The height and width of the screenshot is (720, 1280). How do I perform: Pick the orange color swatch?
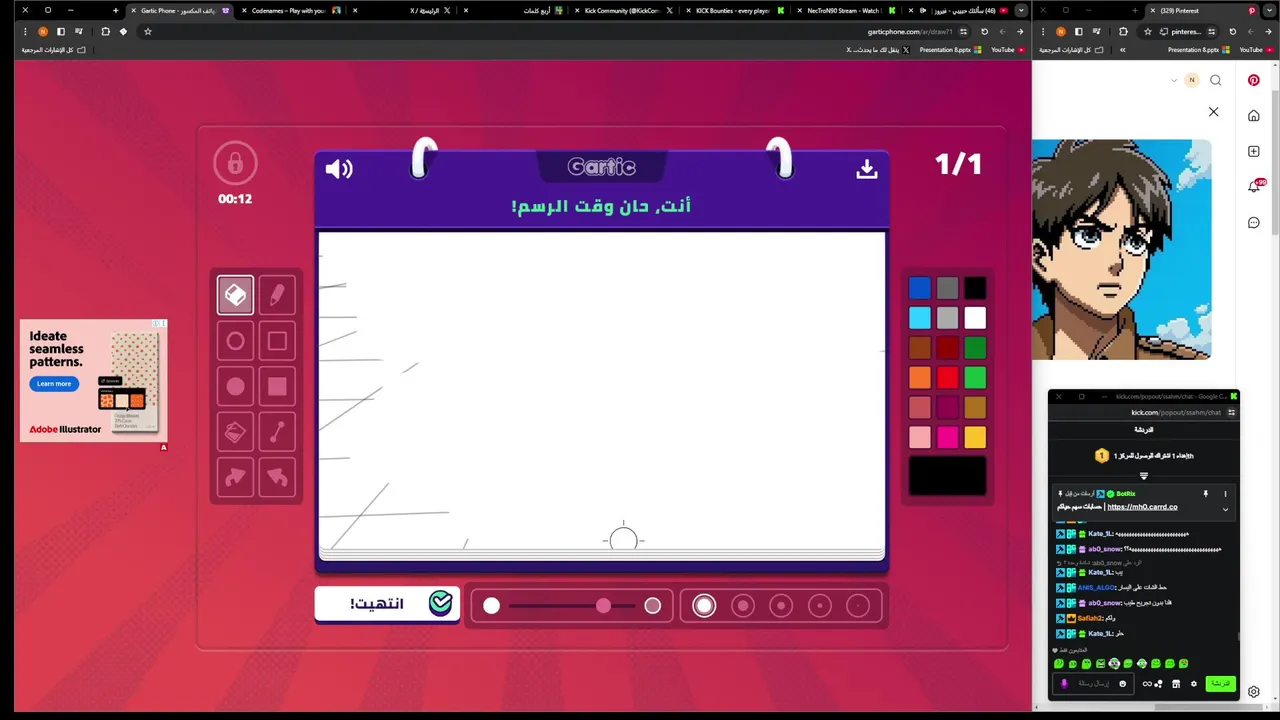point(920,378)
